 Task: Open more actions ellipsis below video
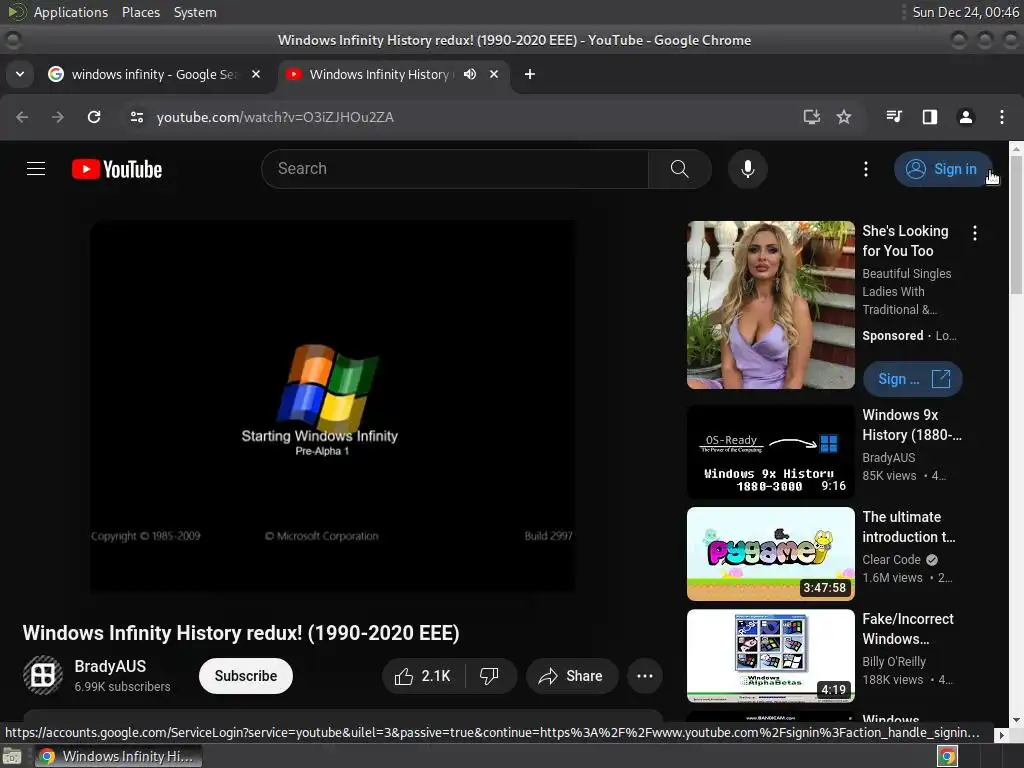(645, 676)
